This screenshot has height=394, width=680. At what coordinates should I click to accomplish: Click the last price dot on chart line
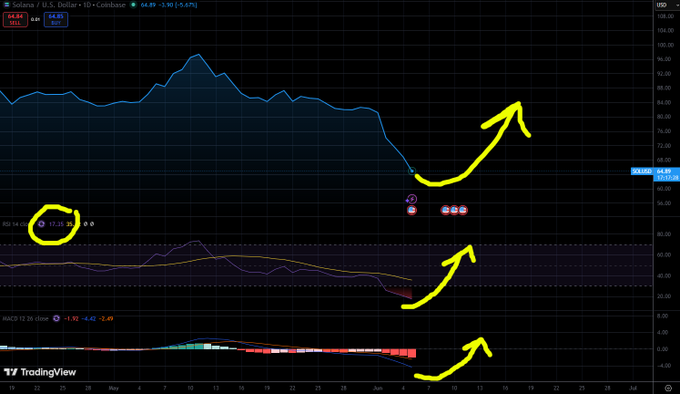point(412,171)
